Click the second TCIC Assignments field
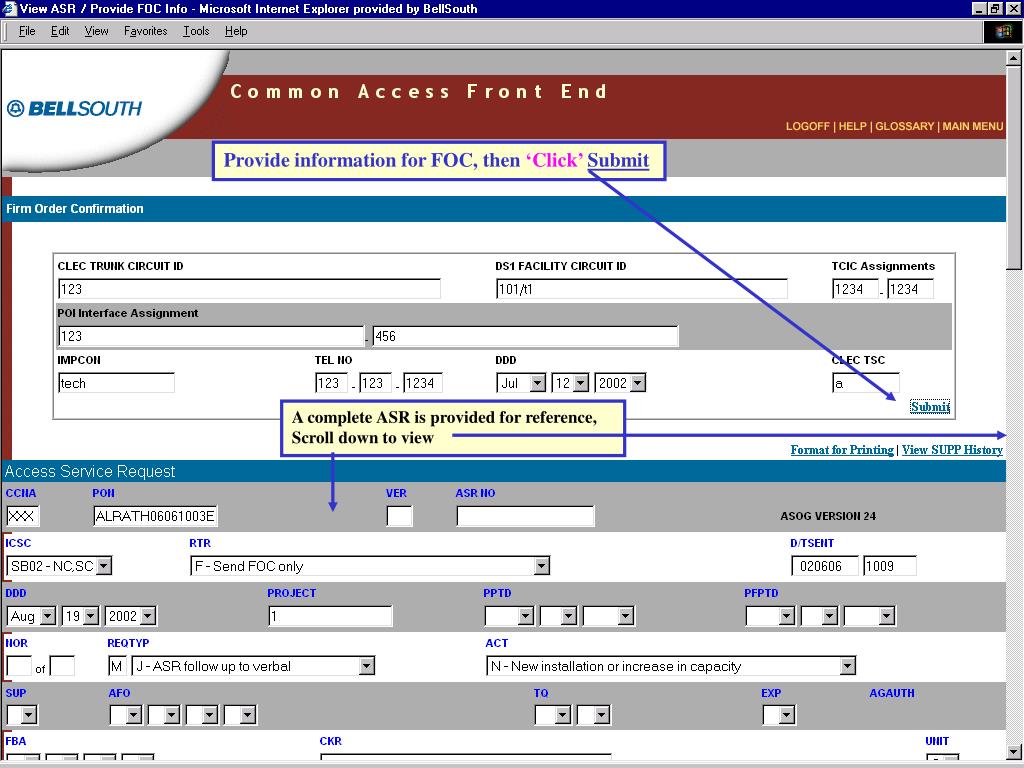Screen dimensions: 1024x768 coord(910,289)
